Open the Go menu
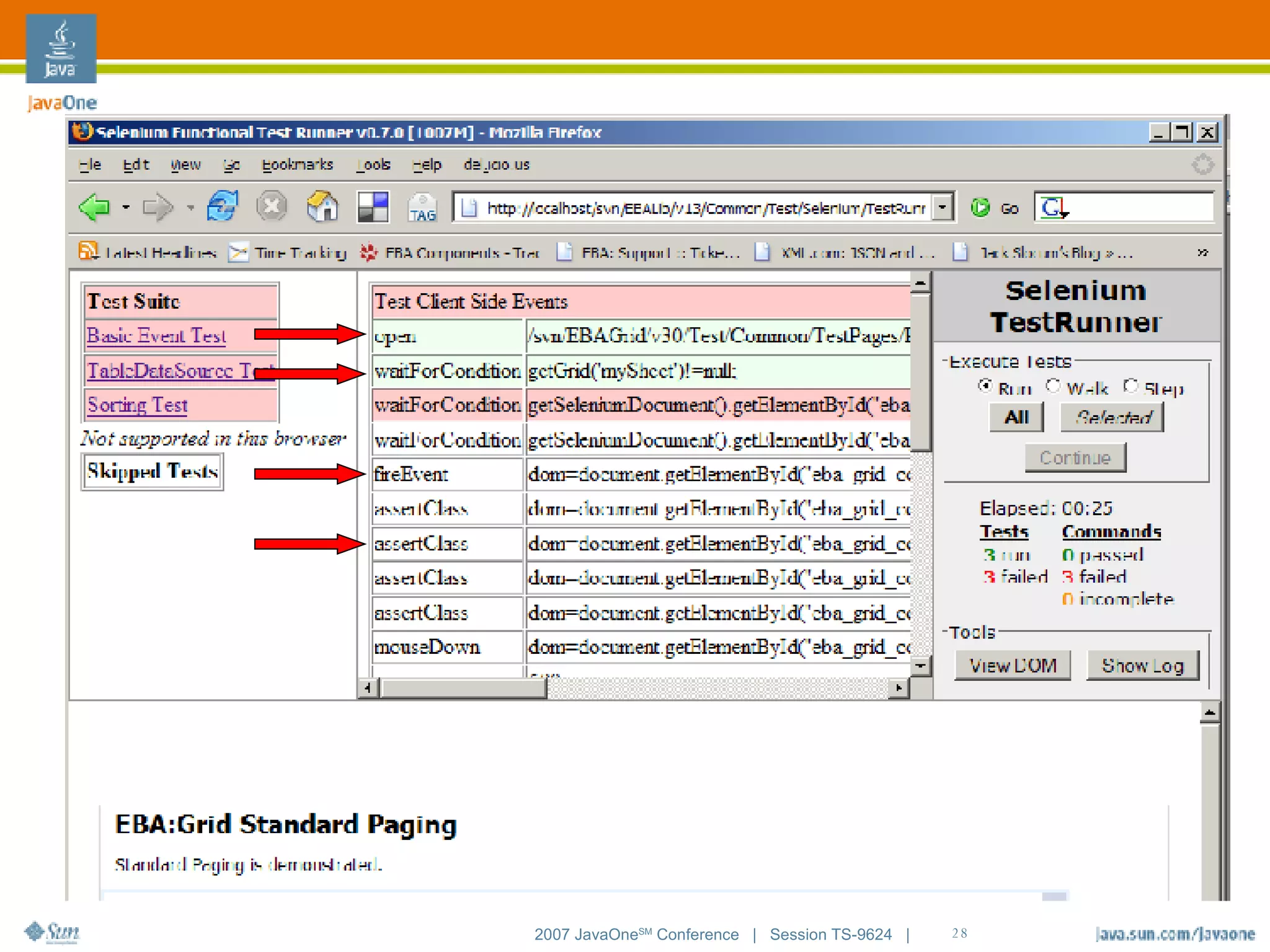1270x952 pixels. click(231, 164)
